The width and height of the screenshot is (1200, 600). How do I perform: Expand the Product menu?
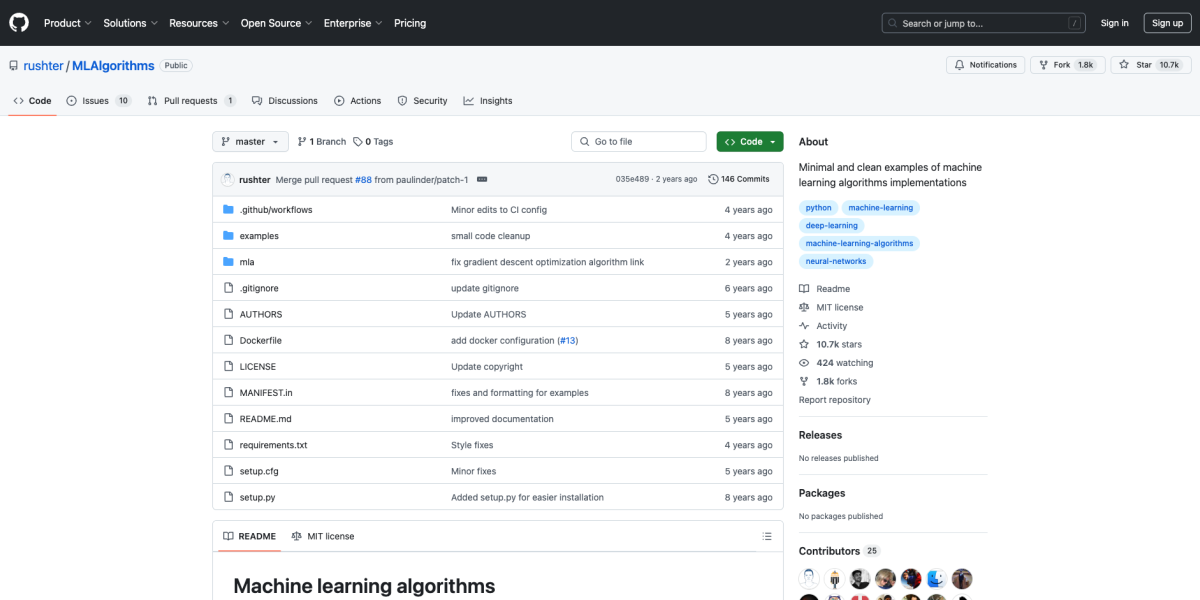[x=67, y=22]
